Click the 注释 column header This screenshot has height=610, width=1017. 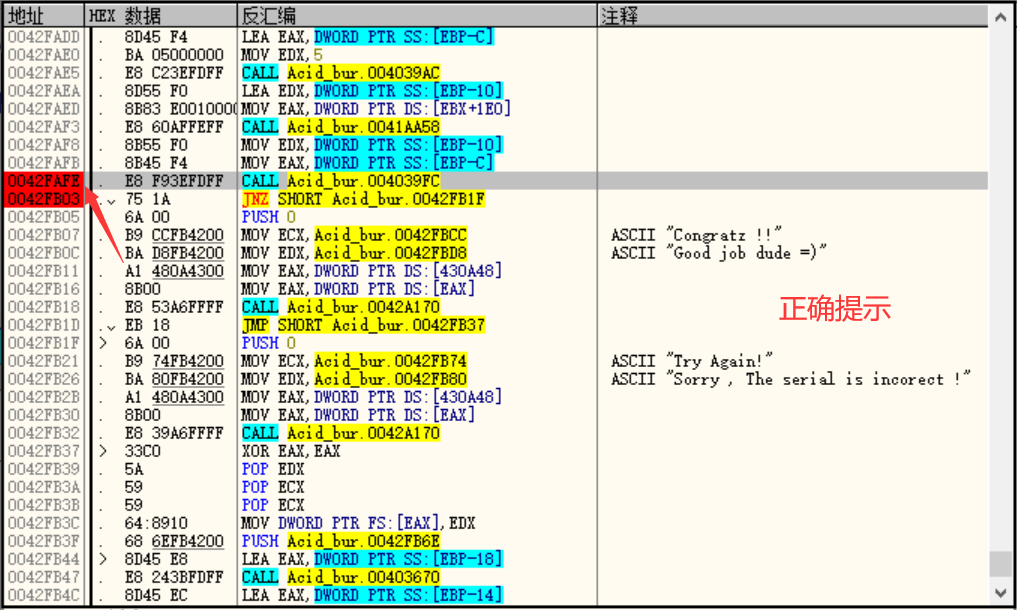coord(792,16)
